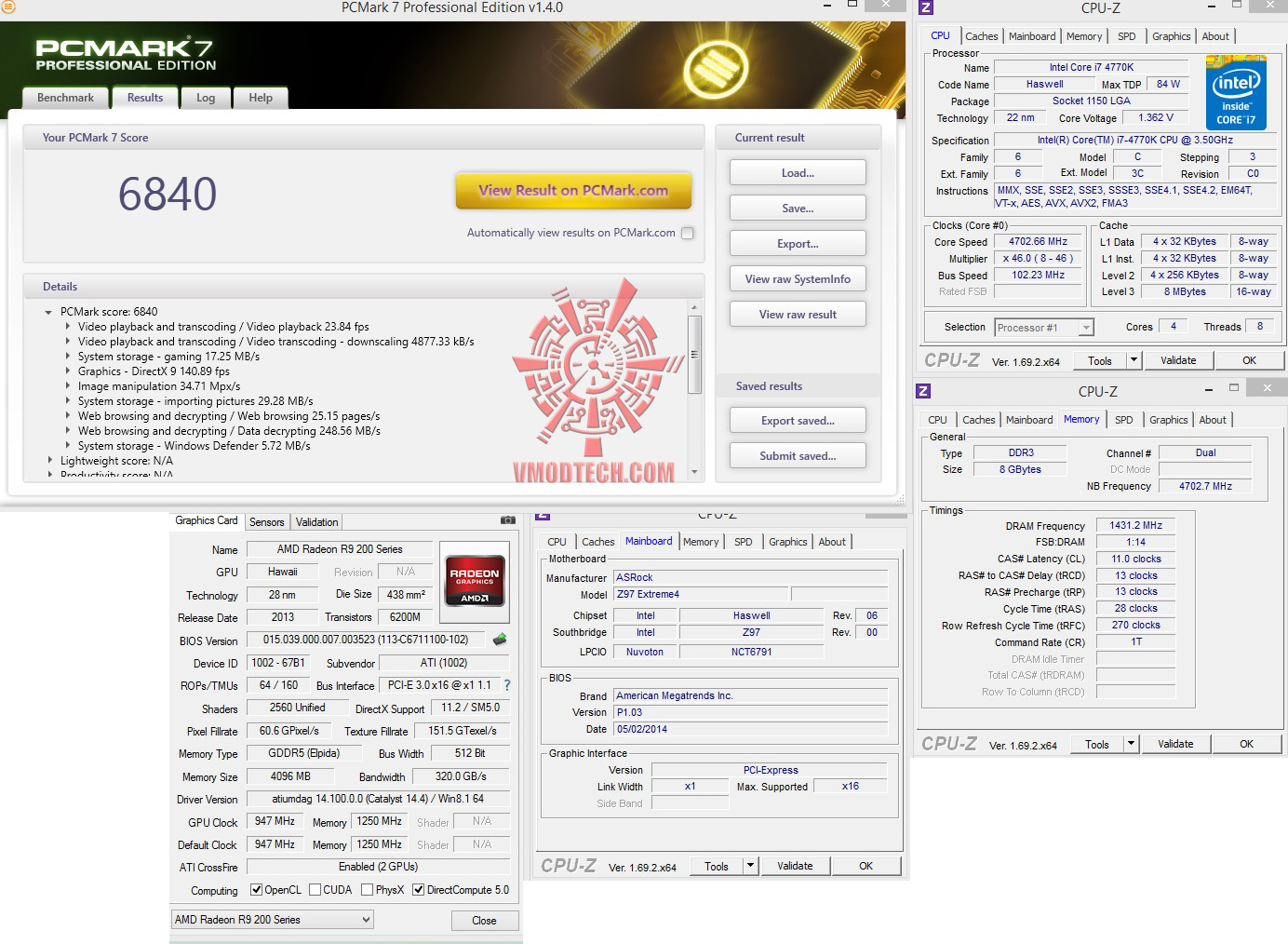
Task: Open About tab in CPU-Z Mainboard window
Action: 832,542
